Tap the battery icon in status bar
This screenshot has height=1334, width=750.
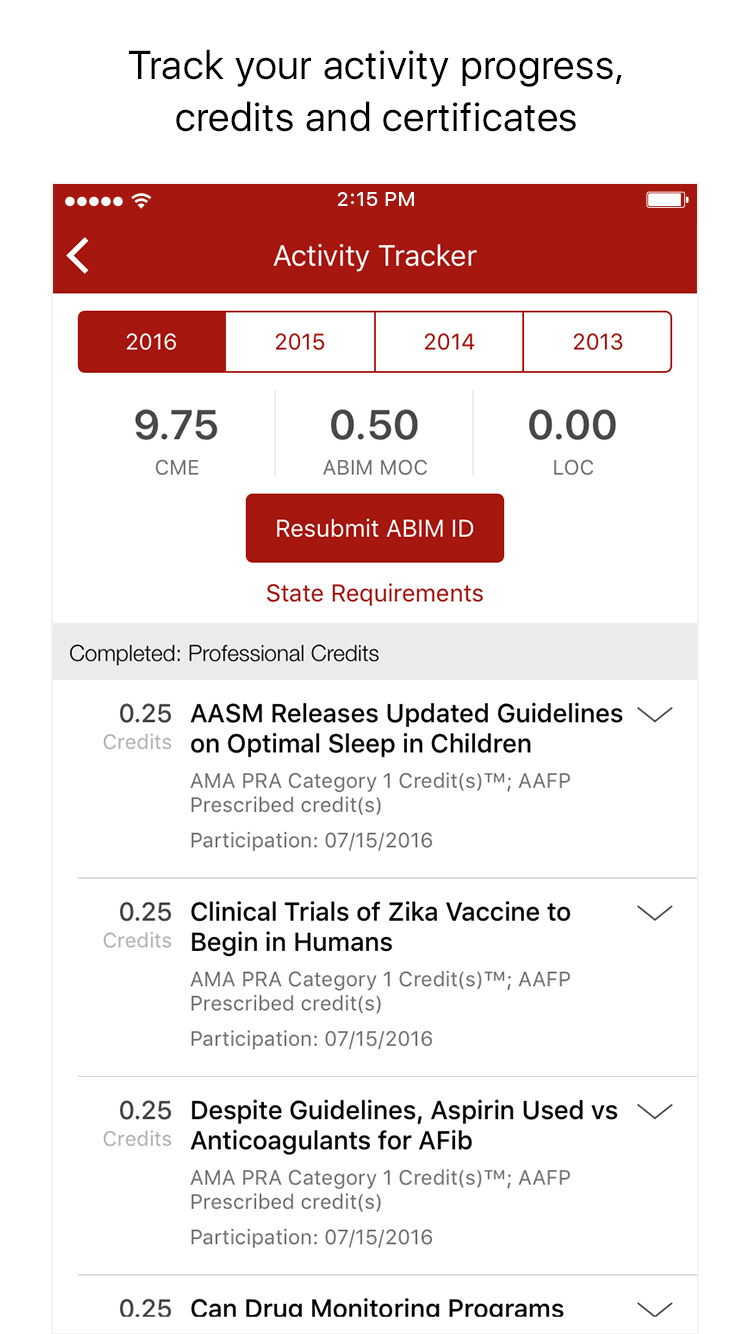point(666,200)
